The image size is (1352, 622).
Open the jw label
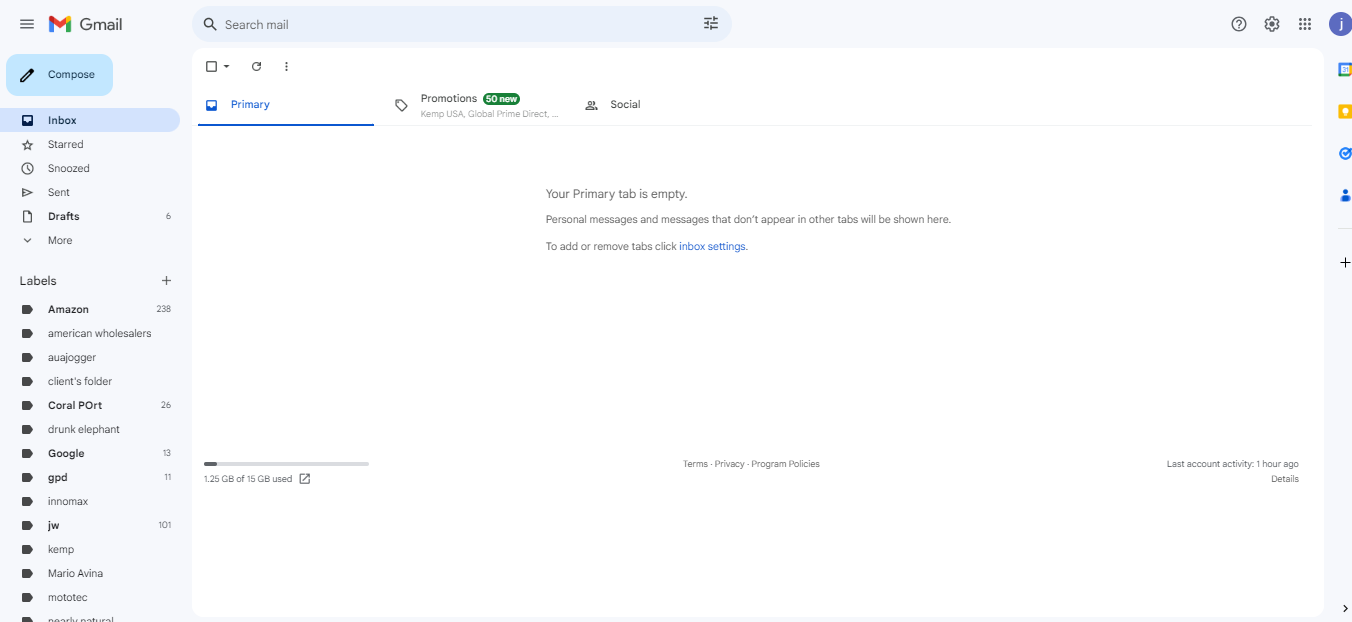(x=90, y=525)
